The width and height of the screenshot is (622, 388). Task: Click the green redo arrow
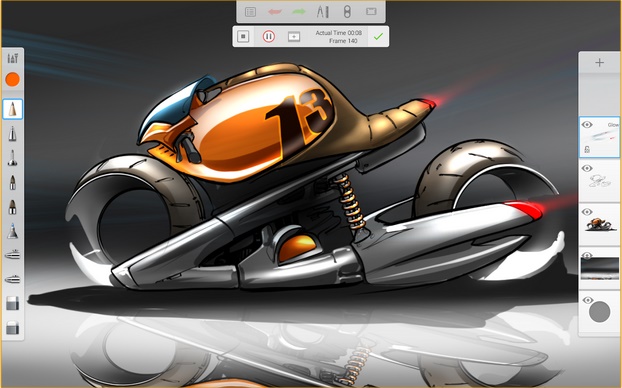coord(299,12)
